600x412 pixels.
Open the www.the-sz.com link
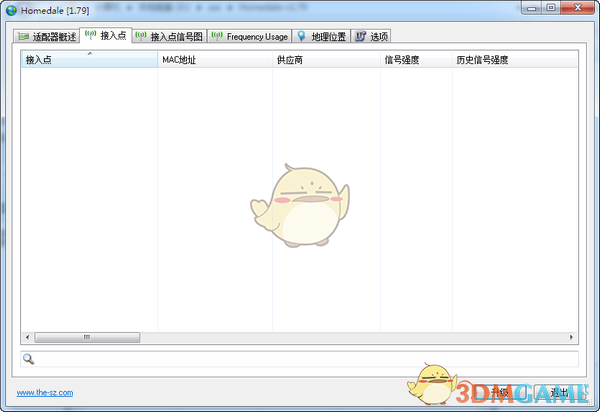coord(44,393)
